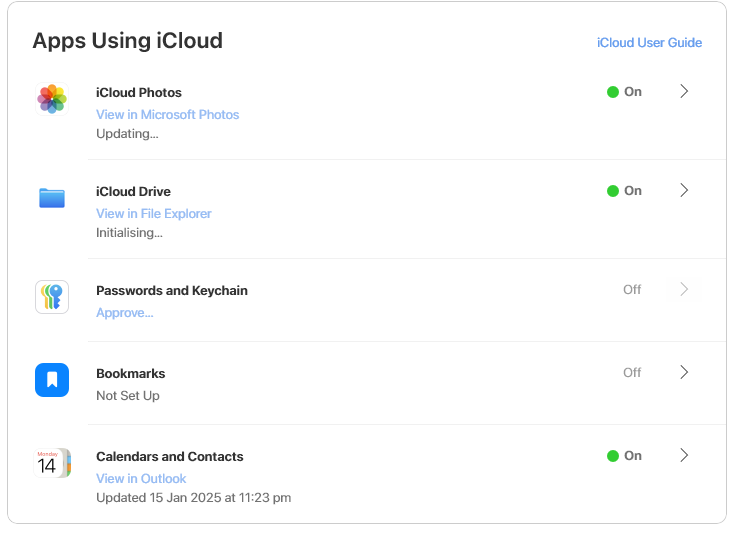The image size is (735, 538).
Task: Click the green status dot for Calendars and Contacts
Action: click(x=613, y=456)
